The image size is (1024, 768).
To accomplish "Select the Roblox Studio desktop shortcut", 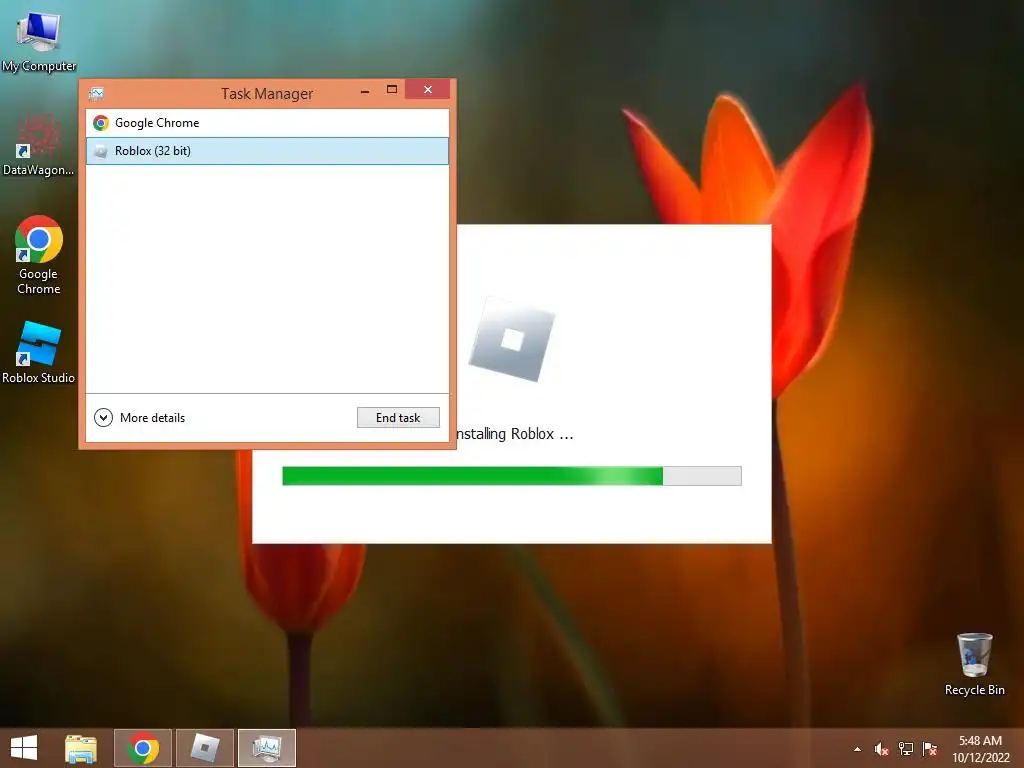I will point(39,353).
